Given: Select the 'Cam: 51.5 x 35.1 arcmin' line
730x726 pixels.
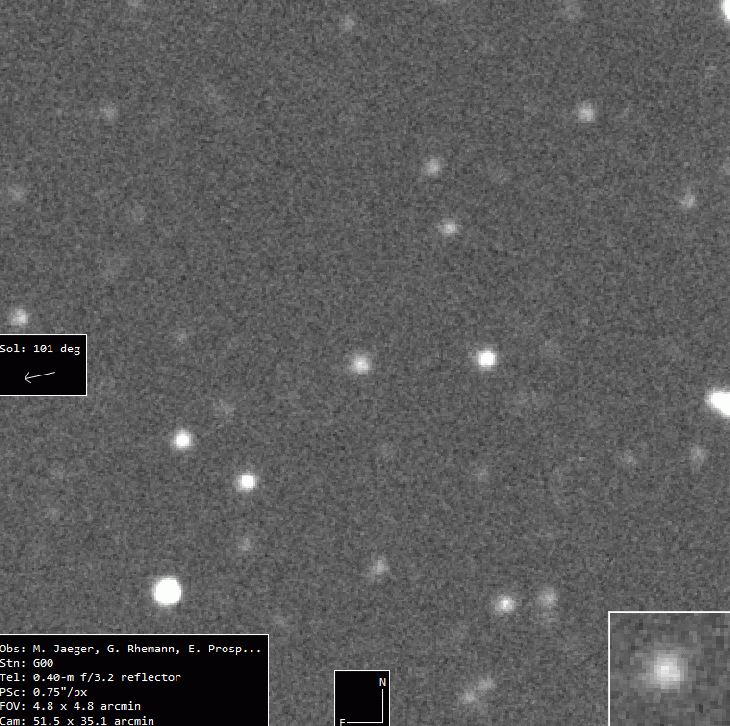Looking at the screenshot, I should (77, 720).
